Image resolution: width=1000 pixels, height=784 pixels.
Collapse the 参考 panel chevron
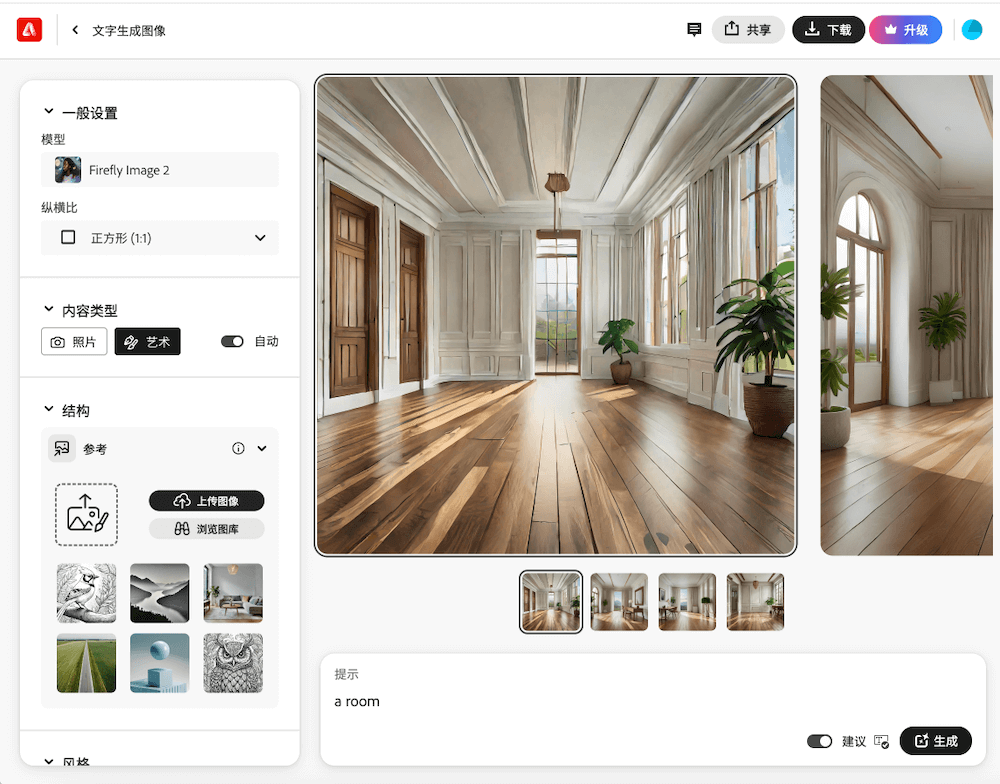(262, 449)
